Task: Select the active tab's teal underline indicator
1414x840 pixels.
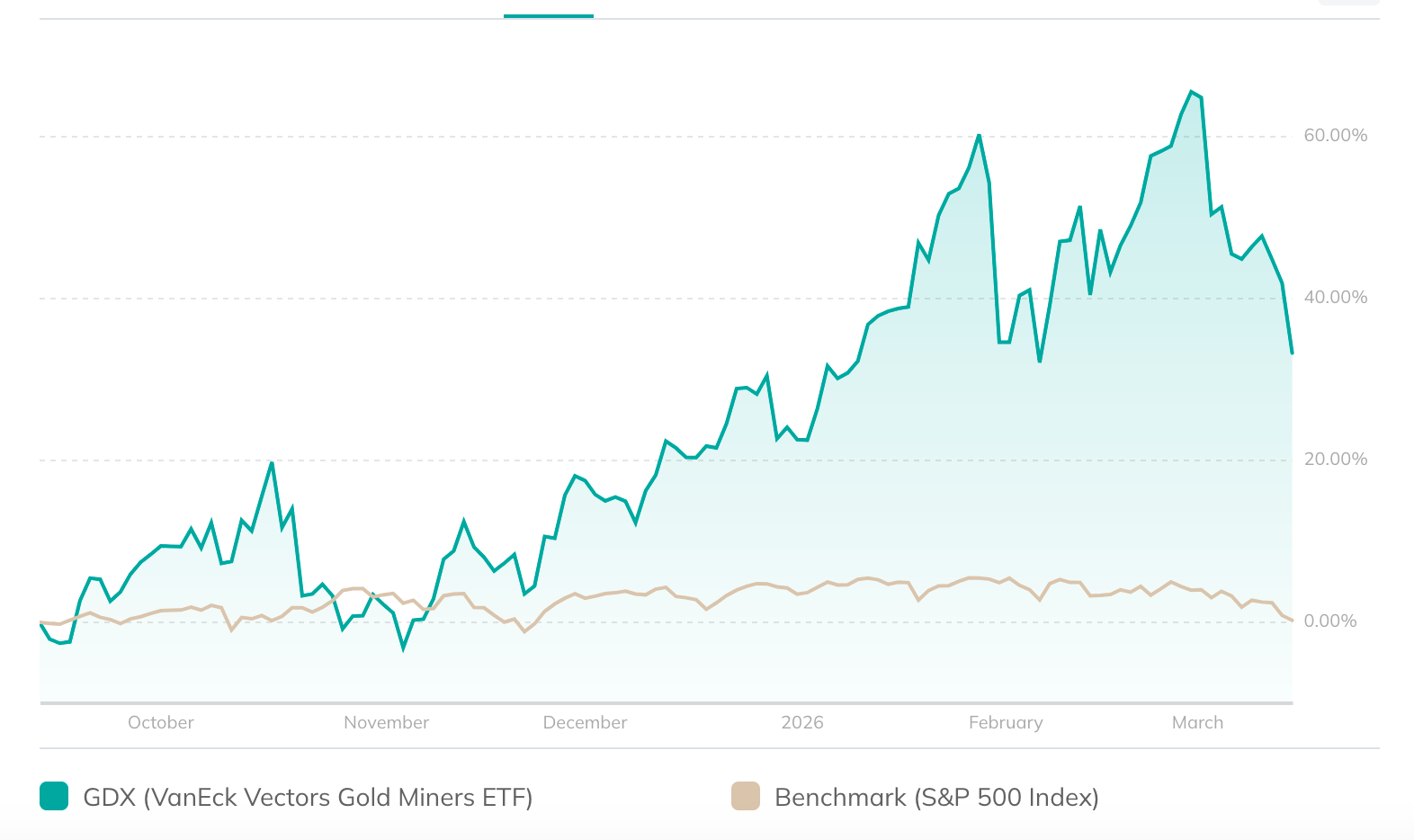Action: [548, 15]
